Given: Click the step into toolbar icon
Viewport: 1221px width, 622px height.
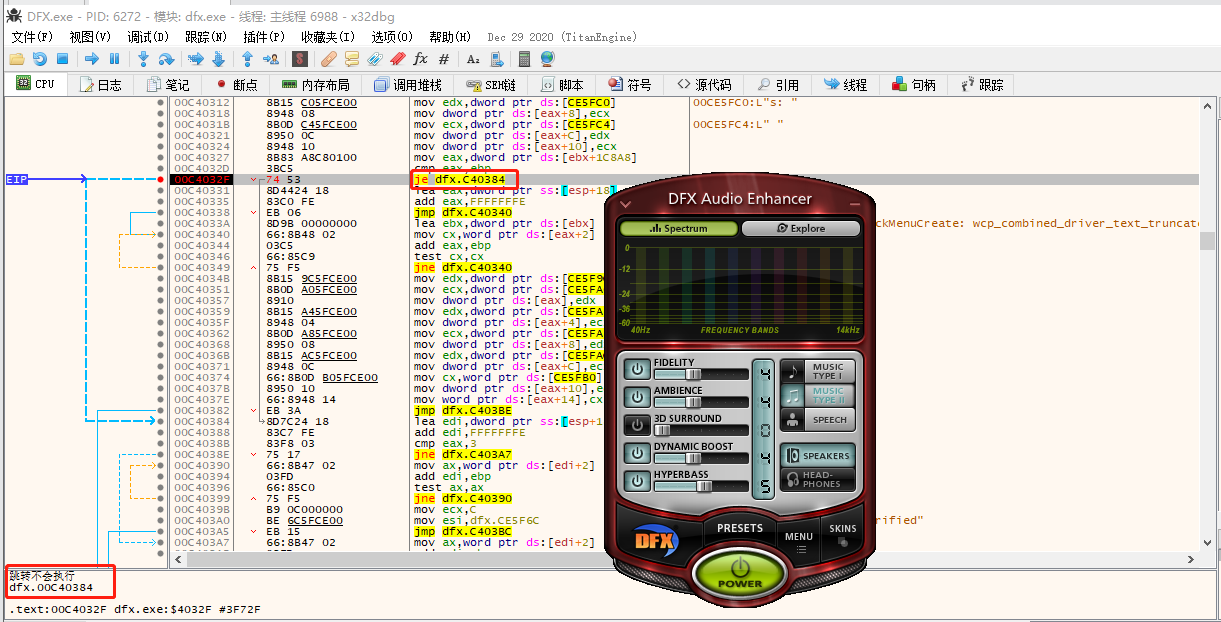Looking at the screenshot, I should [x=143, y=59].
